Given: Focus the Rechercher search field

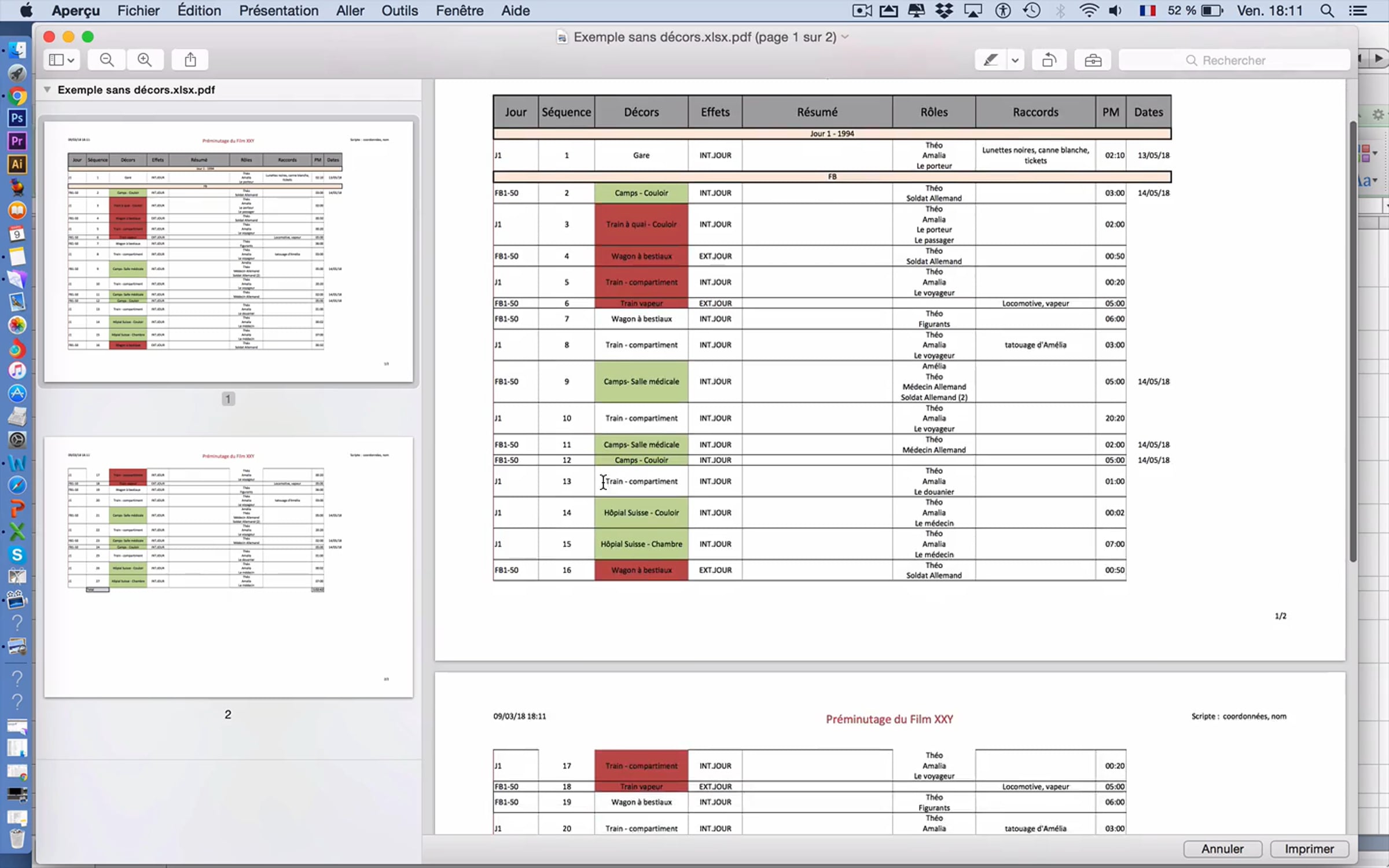Looking at the screenshot, I should tap(1234, 60).
